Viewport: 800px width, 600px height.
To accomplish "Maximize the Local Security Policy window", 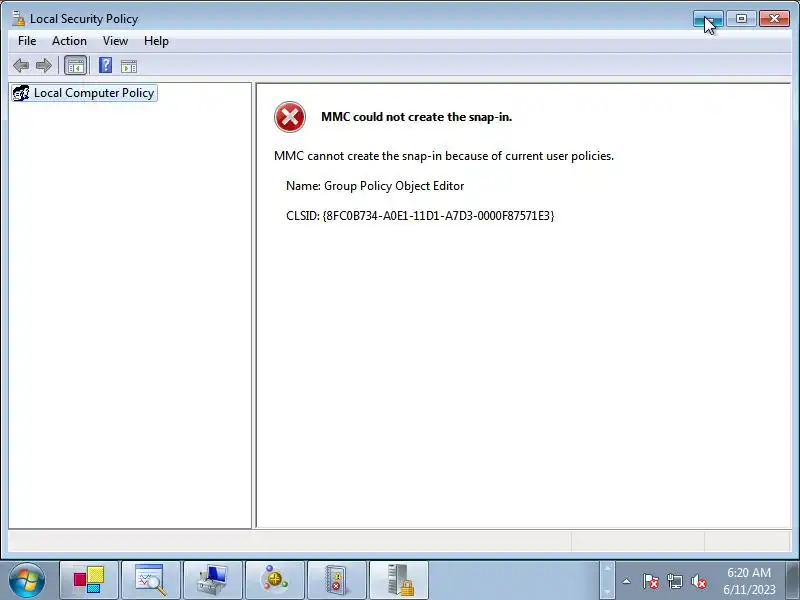I will [x=741, y=19].
